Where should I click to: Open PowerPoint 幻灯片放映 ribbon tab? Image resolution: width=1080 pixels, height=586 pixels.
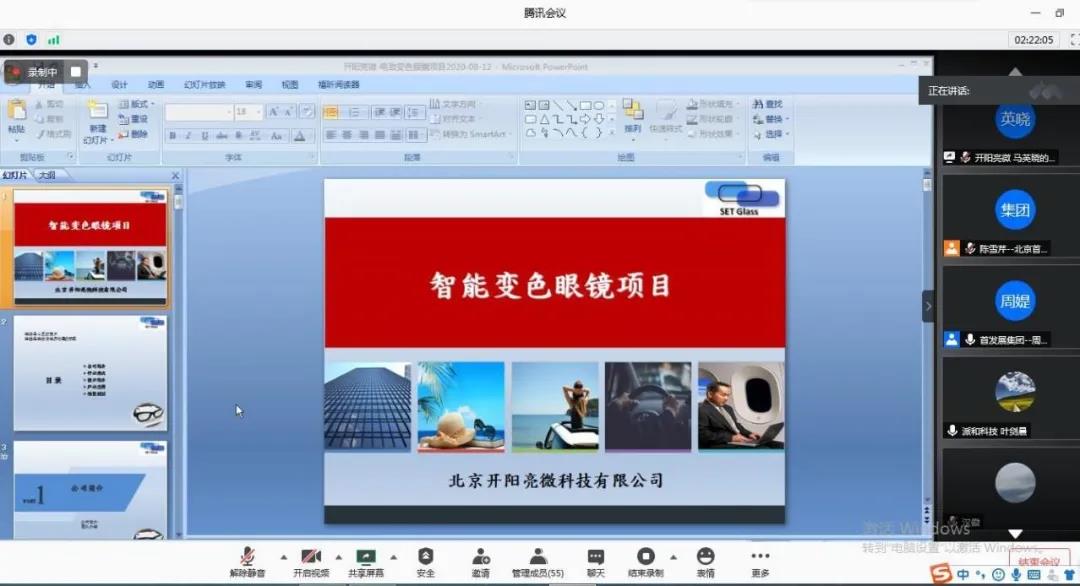point(205,85)
